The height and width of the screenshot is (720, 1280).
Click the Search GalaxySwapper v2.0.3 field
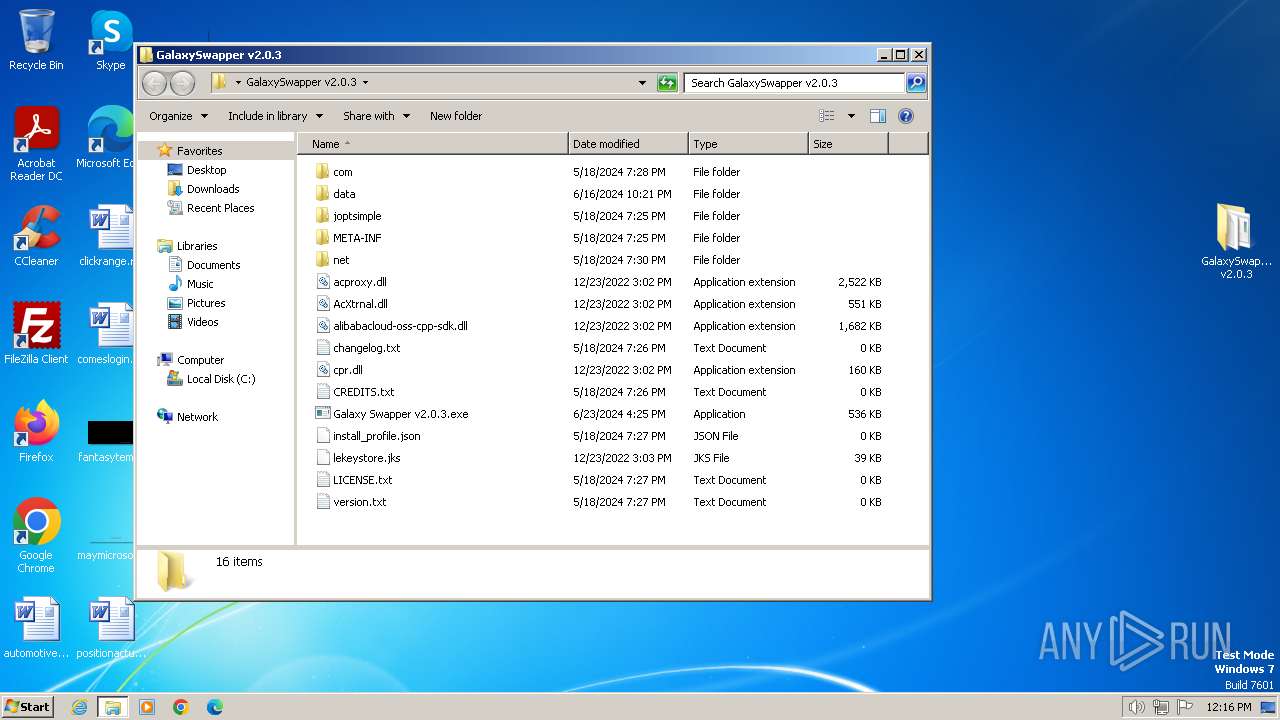click(x=795, y=83)
